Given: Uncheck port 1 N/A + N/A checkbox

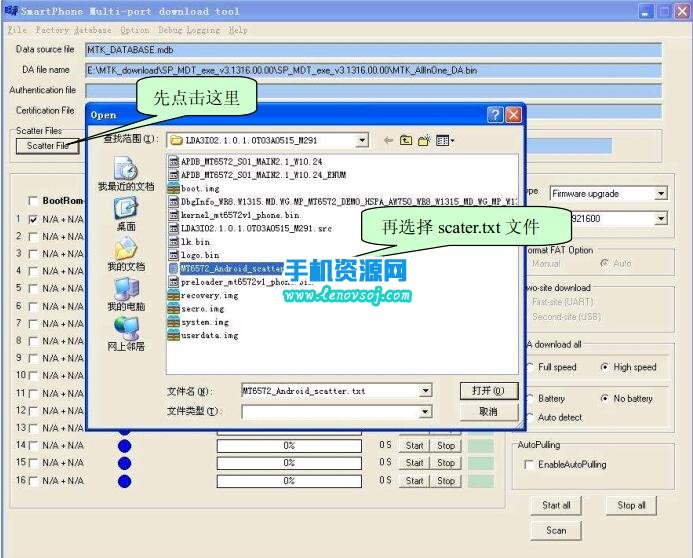Looking at the screenshot, I should pos(33,219).
